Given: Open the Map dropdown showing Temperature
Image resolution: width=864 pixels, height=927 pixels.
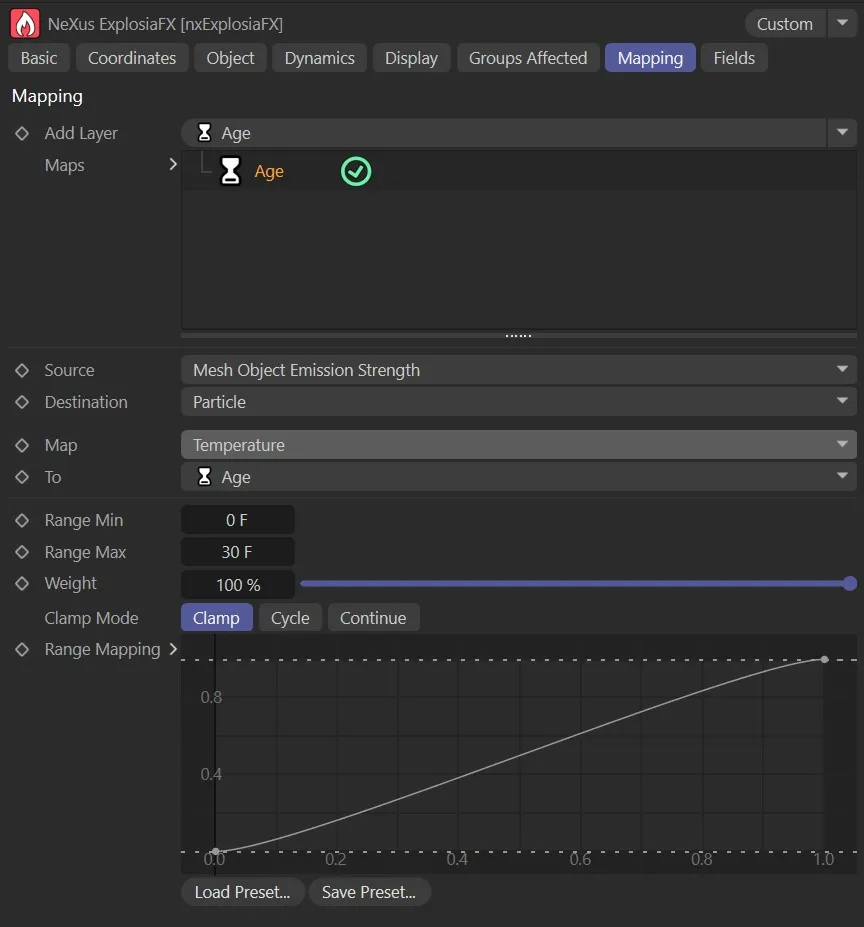Looking at the screenshot, I should pos(518,444).
